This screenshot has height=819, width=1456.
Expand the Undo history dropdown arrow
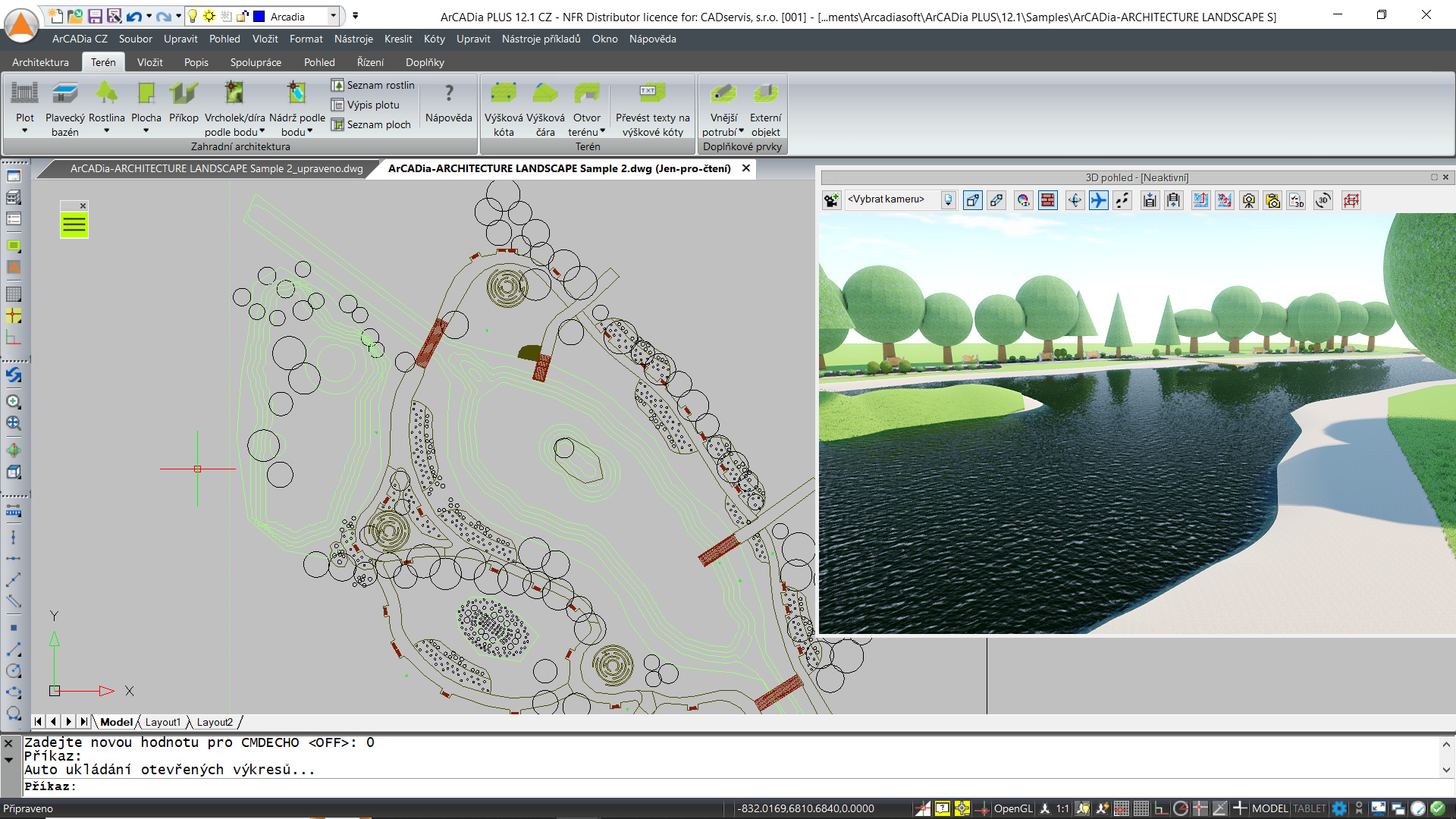coord(149,16)
